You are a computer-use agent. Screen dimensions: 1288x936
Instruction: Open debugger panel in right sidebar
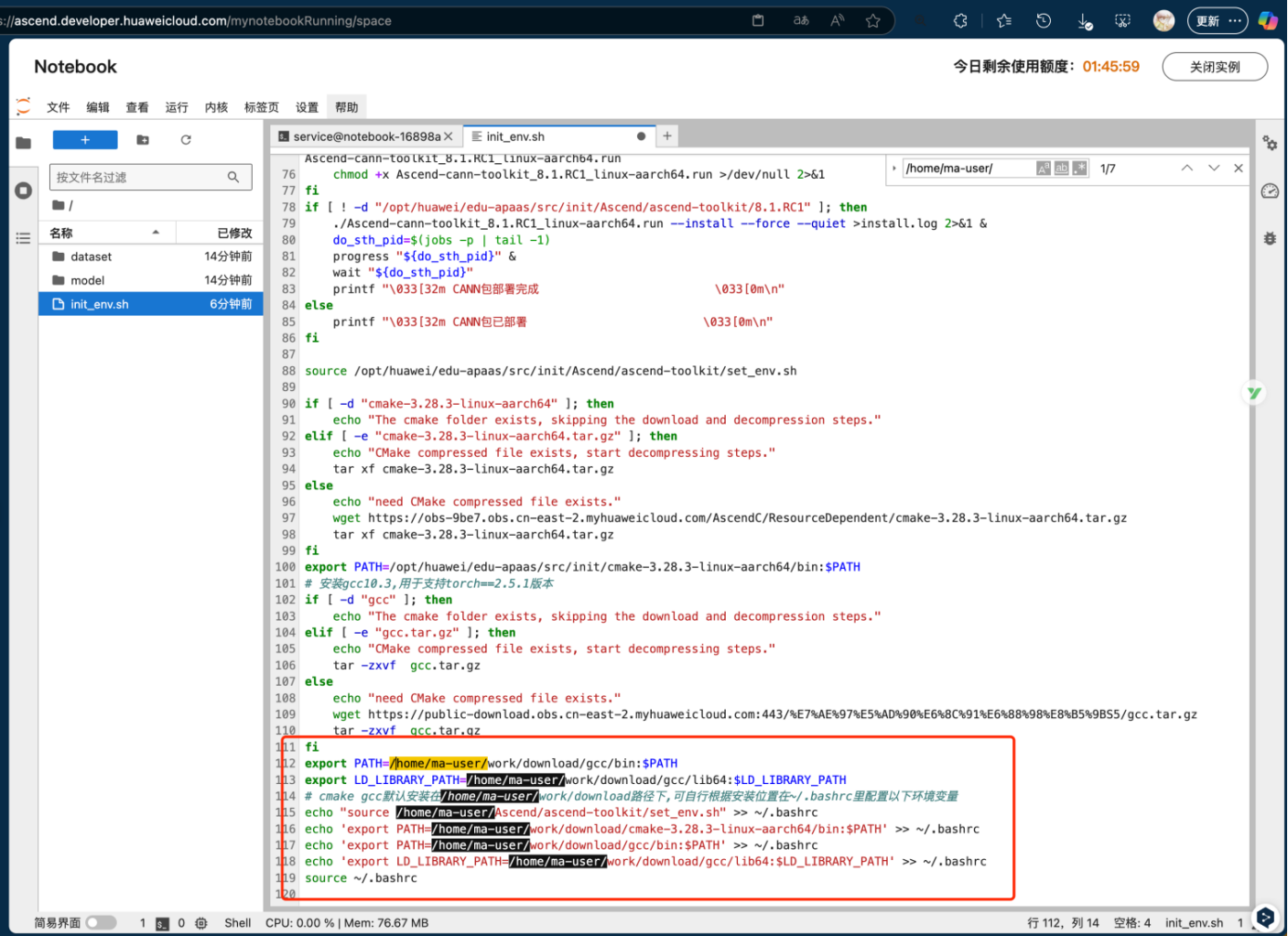click(x=1270, y=238)
